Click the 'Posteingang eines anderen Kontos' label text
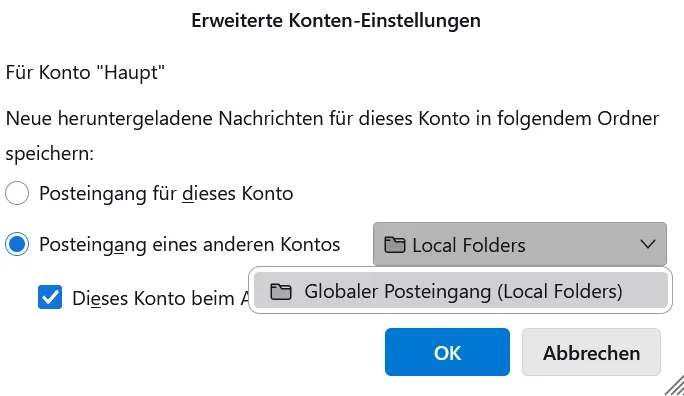 click(190, 244)
